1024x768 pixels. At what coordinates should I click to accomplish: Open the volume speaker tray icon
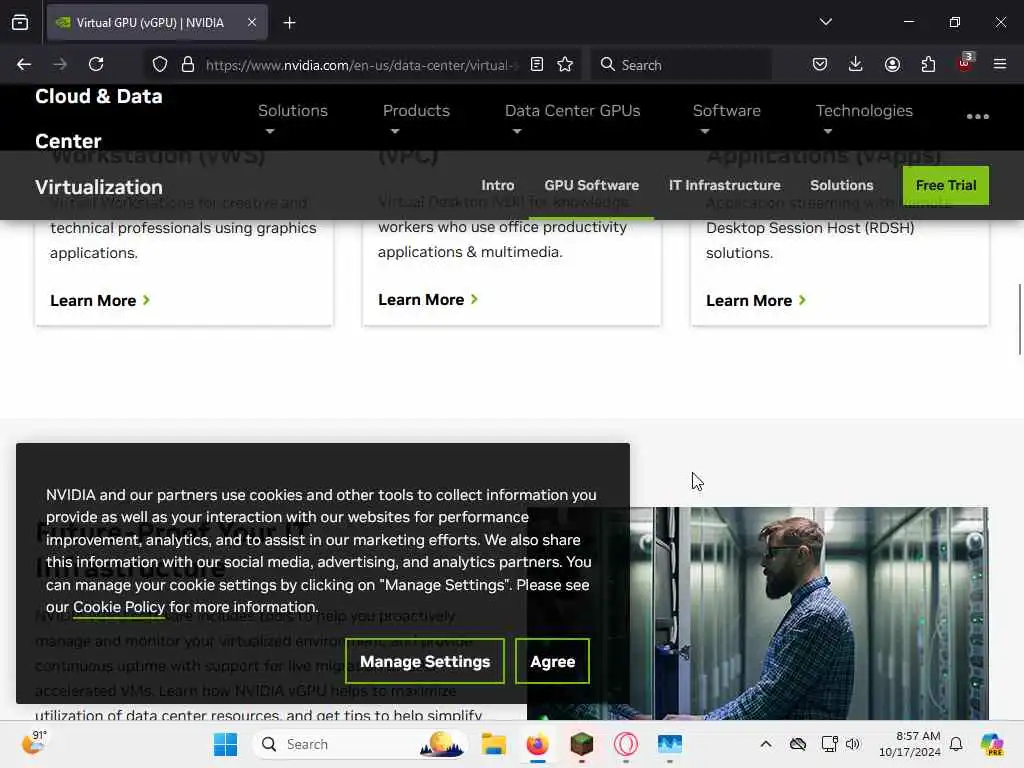tap(853, 744)
